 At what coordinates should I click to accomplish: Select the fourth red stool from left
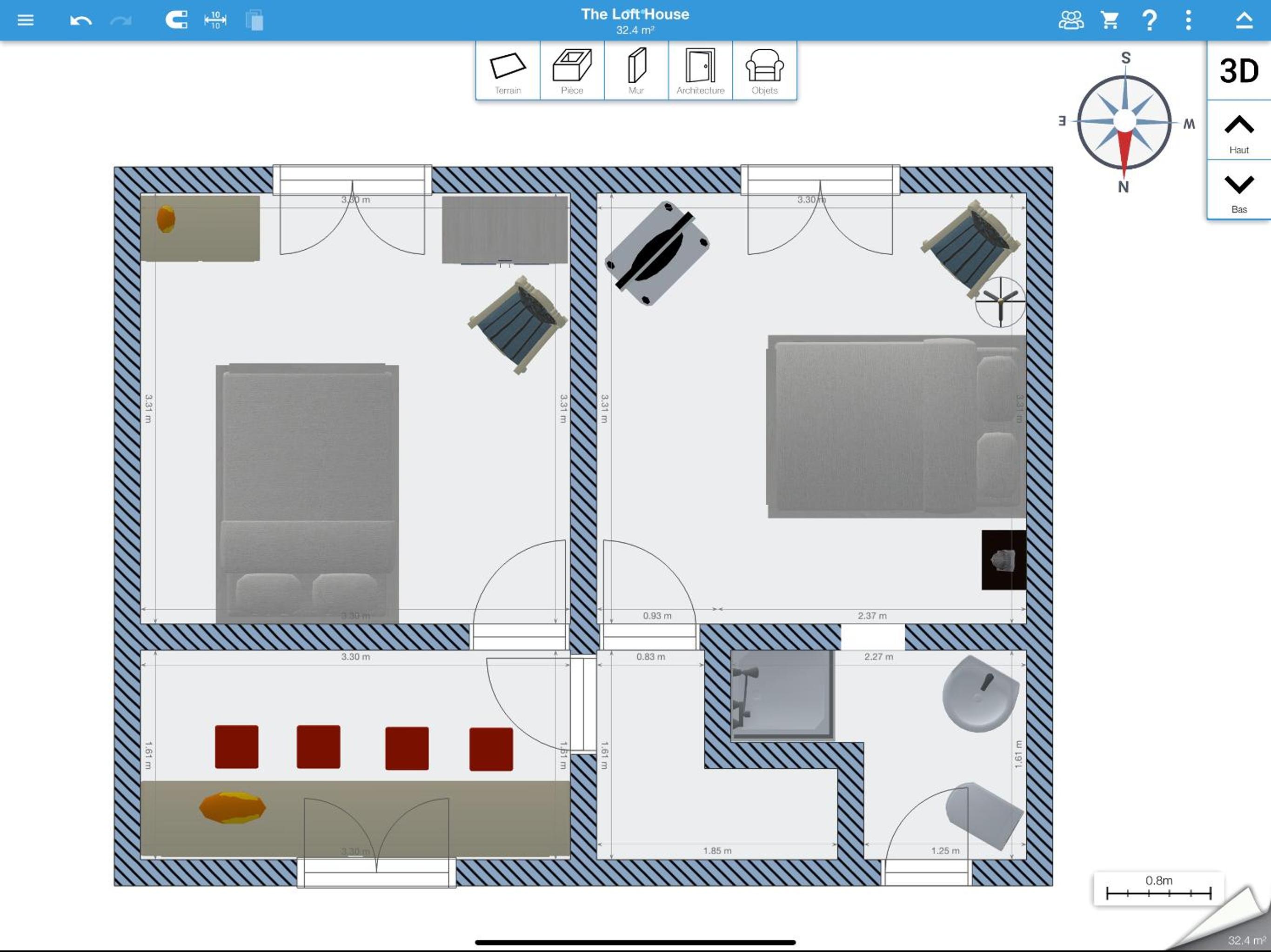click(x=491, y=749)
